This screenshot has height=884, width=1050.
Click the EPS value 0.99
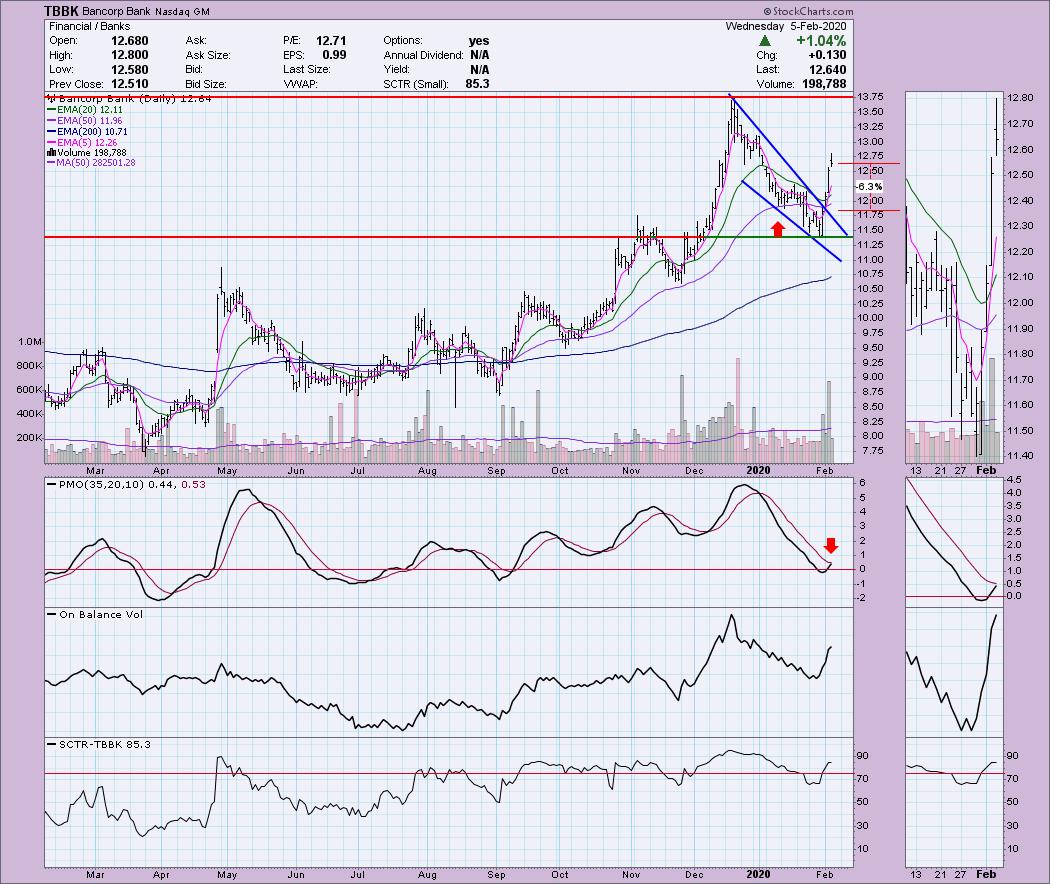[x=334, y=55]
